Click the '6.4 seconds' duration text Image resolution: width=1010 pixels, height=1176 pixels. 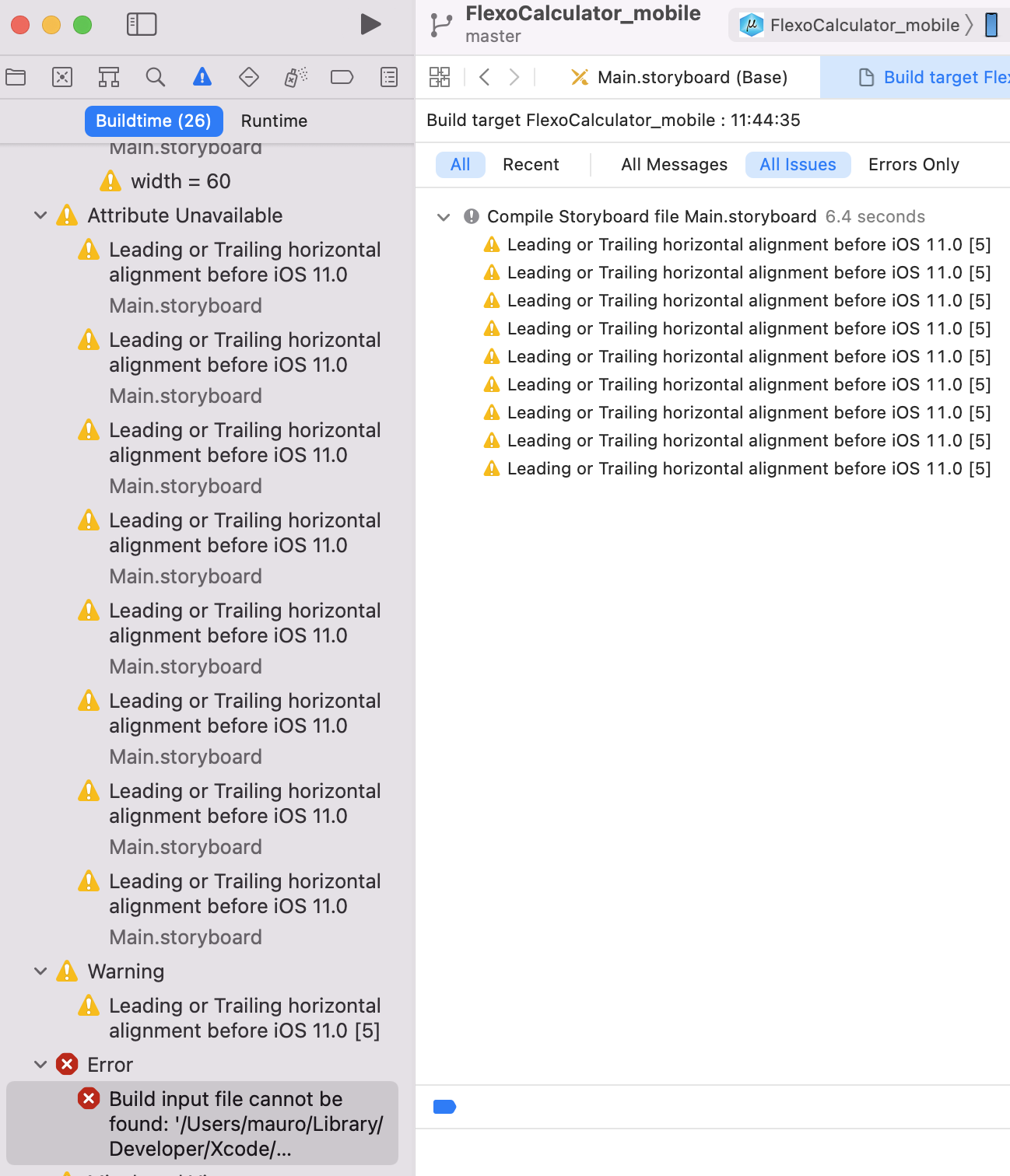[x=875, y=217]
